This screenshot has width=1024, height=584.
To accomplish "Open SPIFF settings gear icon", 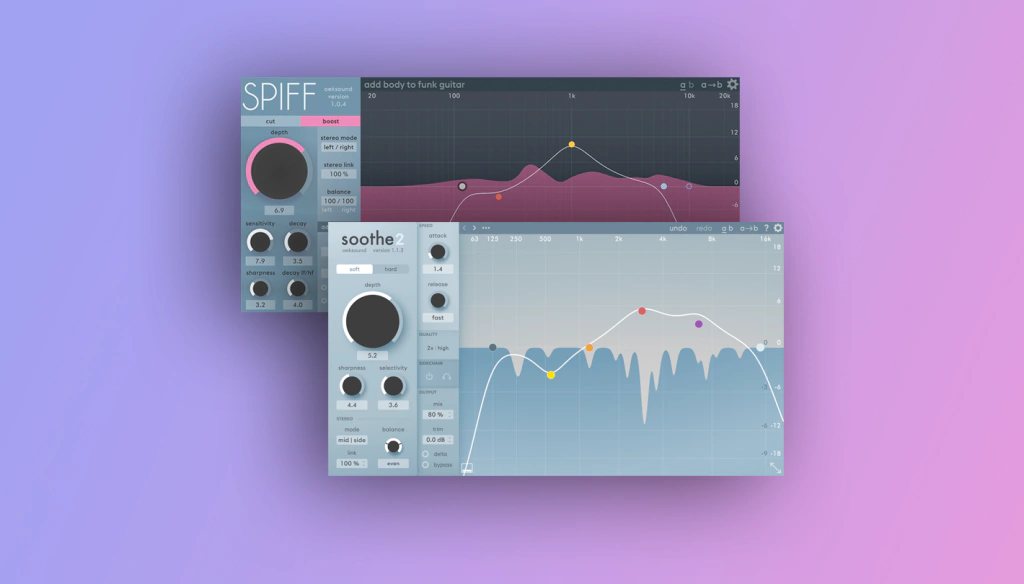I will pyautogui.click(x=732, y=85).
